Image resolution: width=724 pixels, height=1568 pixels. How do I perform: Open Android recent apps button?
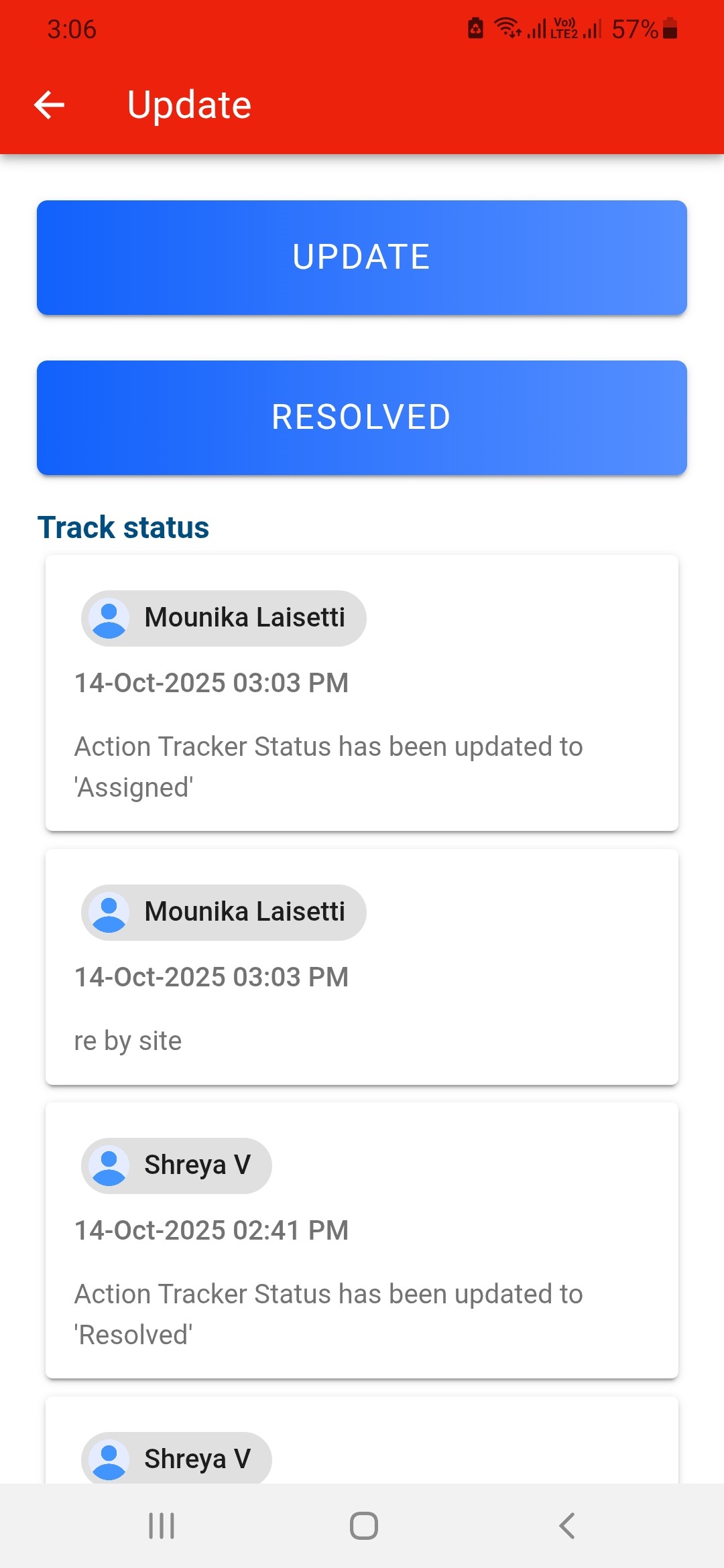click(x=162, y=1526)
